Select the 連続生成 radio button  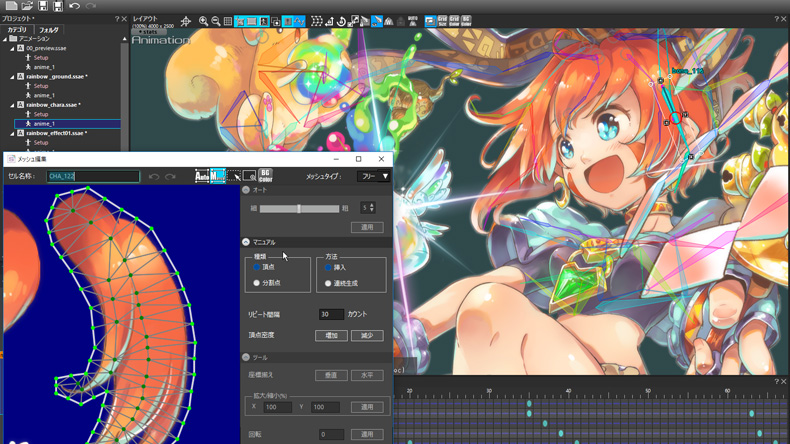click(x=328, y=283)
